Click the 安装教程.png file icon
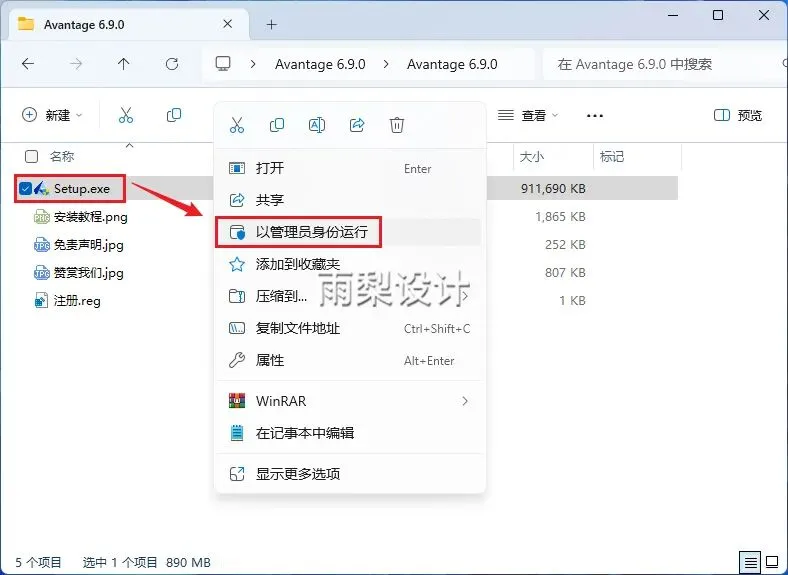 pyautogui.click(x=42, y=217)
